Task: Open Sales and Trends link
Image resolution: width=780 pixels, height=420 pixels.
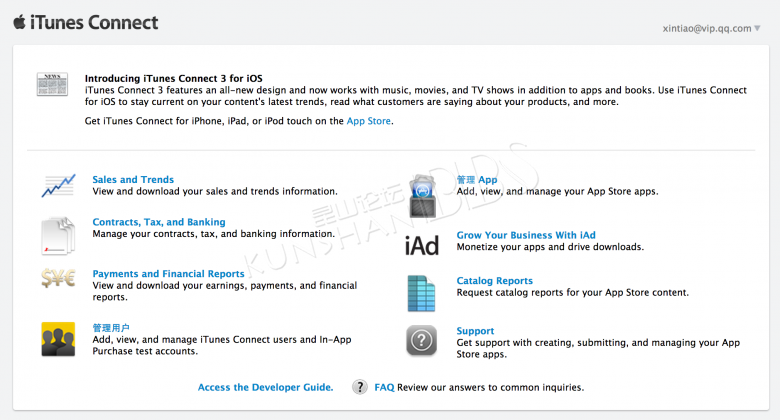Action: (x=133, y=180)
